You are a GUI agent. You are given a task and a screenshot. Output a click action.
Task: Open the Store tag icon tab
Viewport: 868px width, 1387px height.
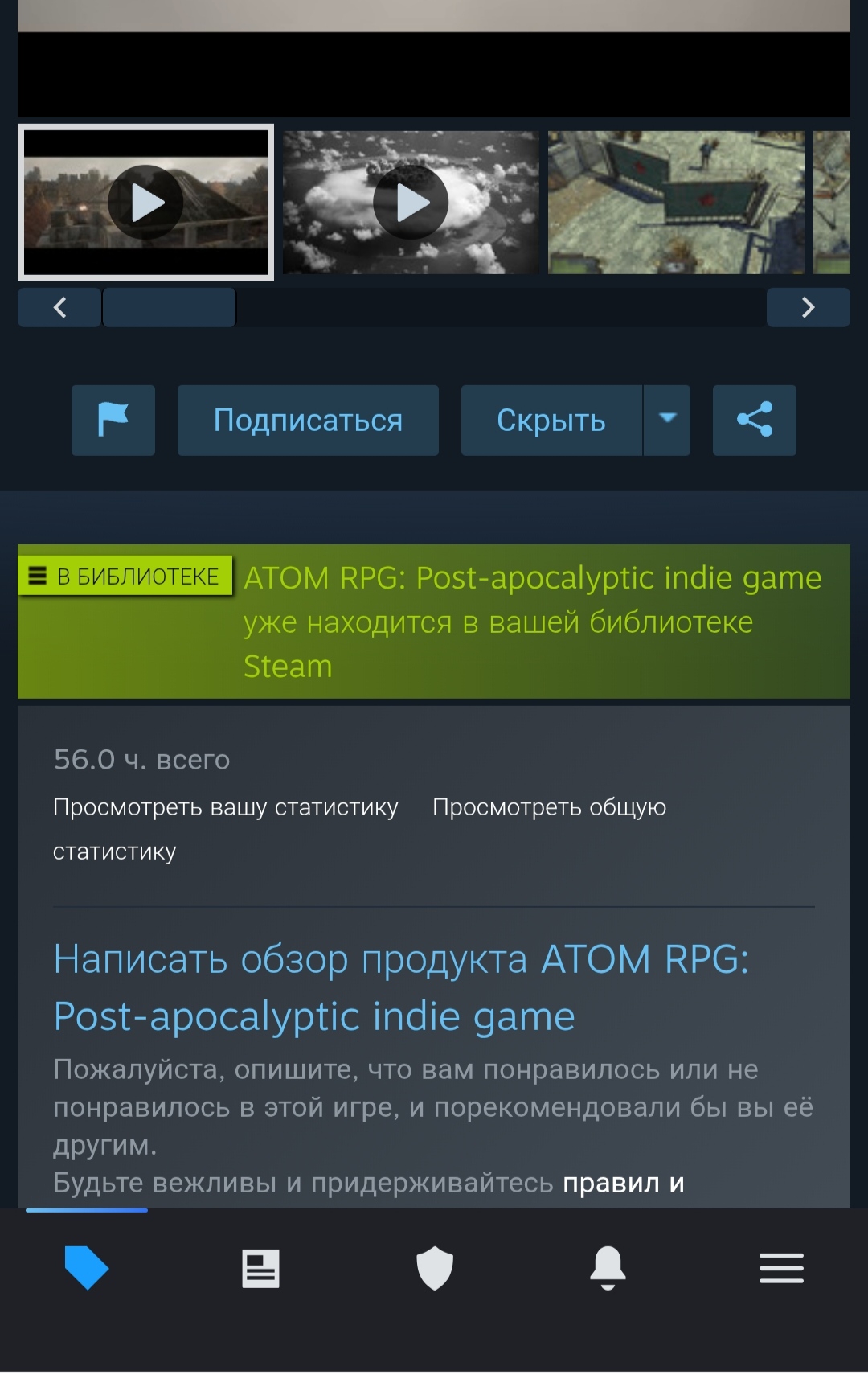[x=87, y=1268]
